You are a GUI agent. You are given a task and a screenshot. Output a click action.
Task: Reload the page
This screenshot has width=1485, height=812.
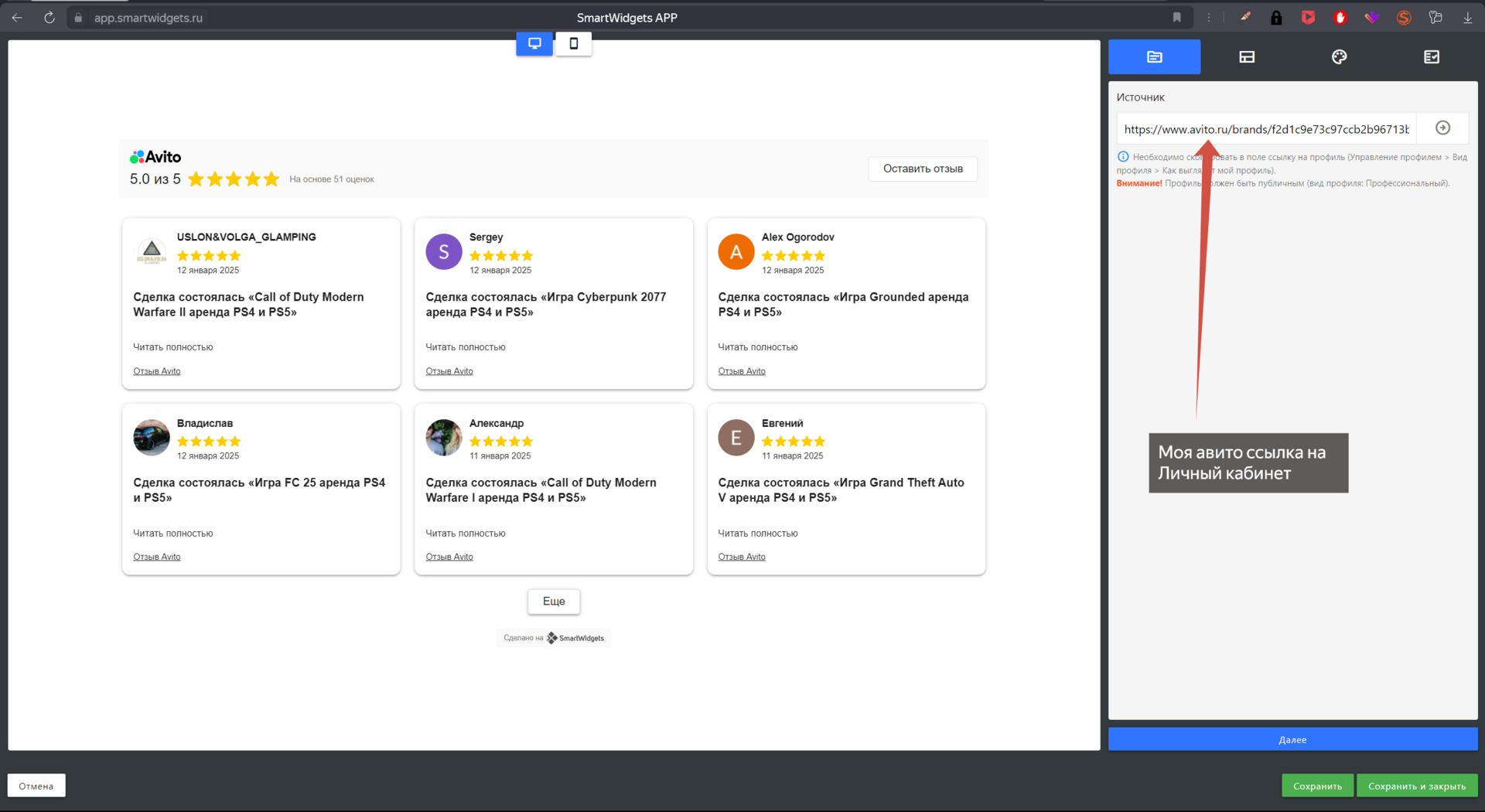[x=49, y=17]
